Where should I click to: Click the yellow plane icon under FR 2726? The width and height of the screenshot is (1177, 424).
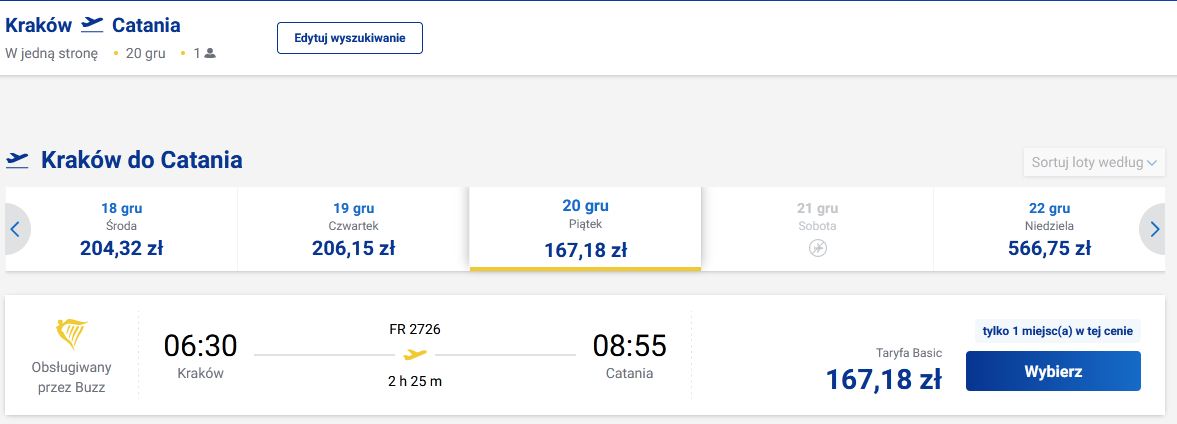pyautogui.click(x=415, y=355)
